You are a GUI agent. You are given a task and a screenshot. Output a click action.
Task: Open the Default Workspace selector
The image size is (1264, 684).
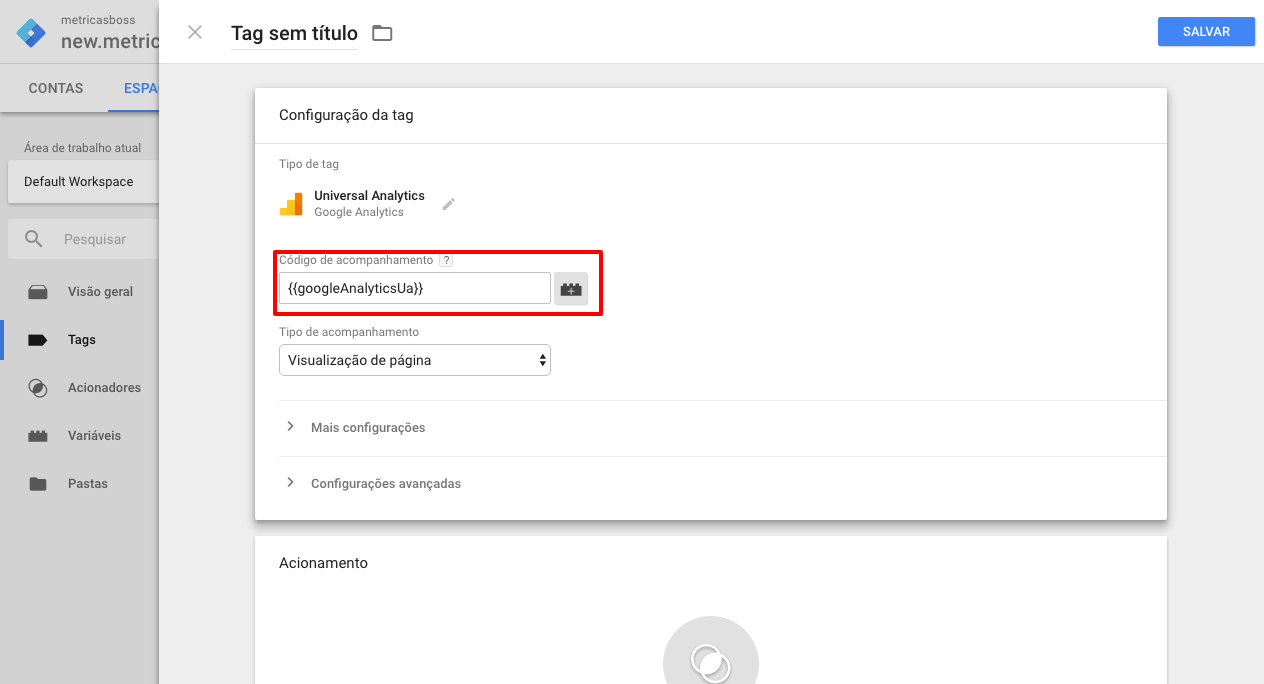click(x=80, y=182)
